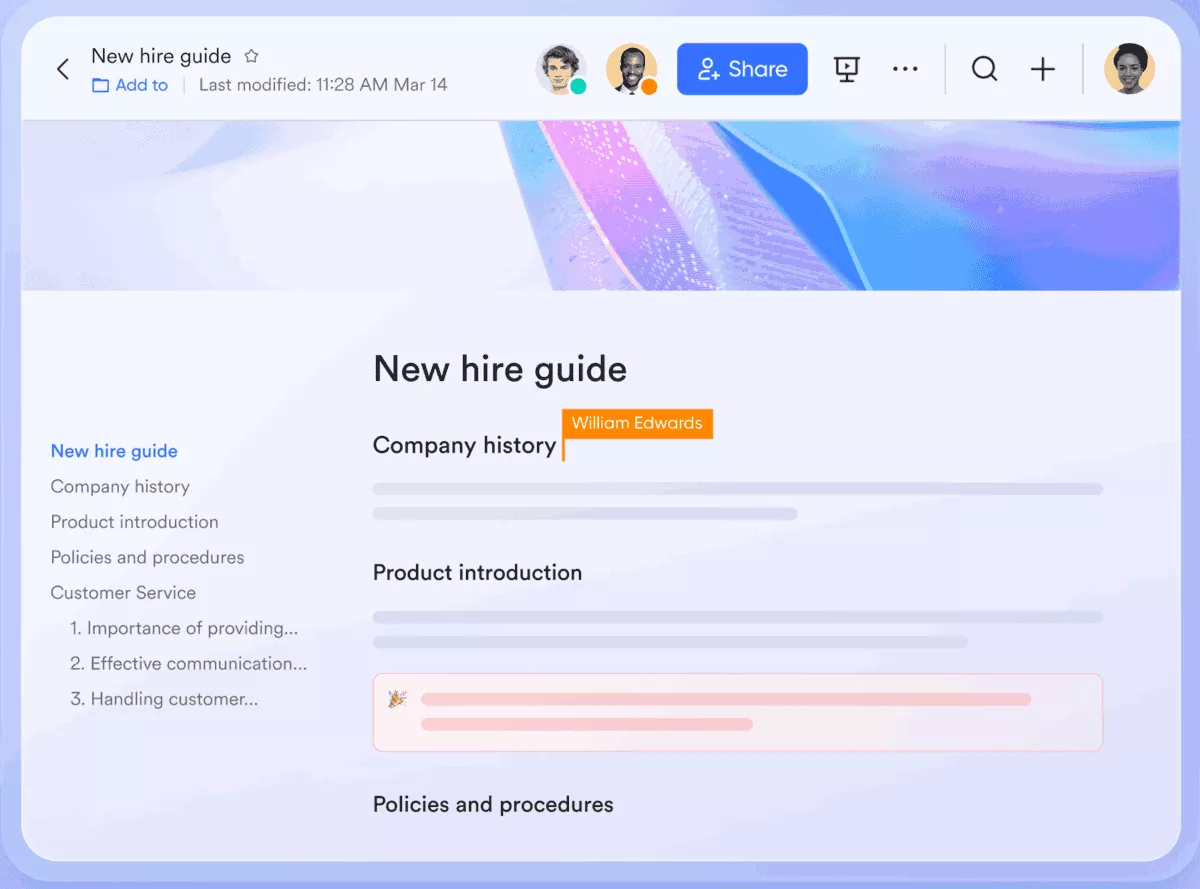Open your profile avatar at top right

coord(1130,68)
